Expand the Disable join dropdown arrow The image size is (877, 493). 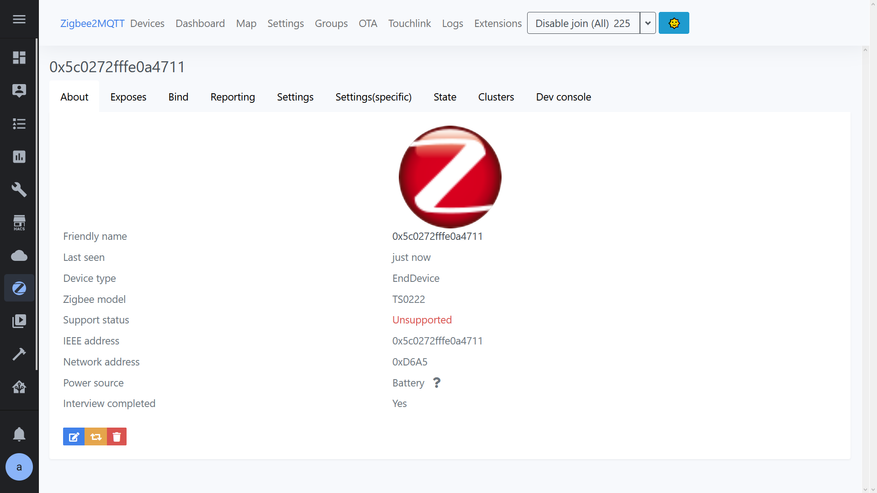click(648, 23)
